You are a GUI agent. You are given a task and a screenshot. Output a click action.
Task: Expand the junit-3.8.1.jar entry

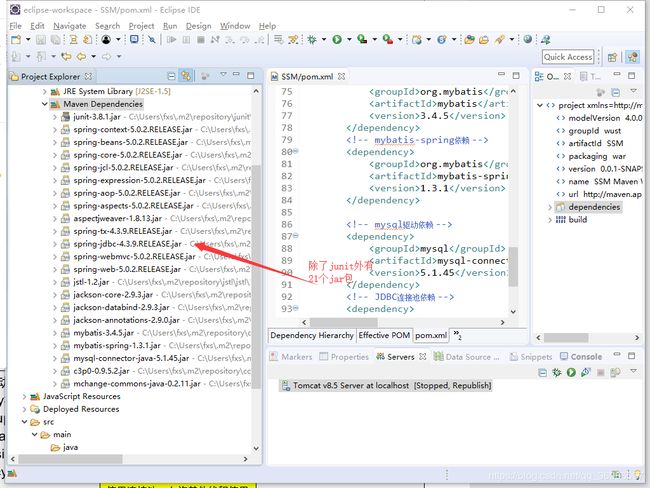[x=55, y=117]
